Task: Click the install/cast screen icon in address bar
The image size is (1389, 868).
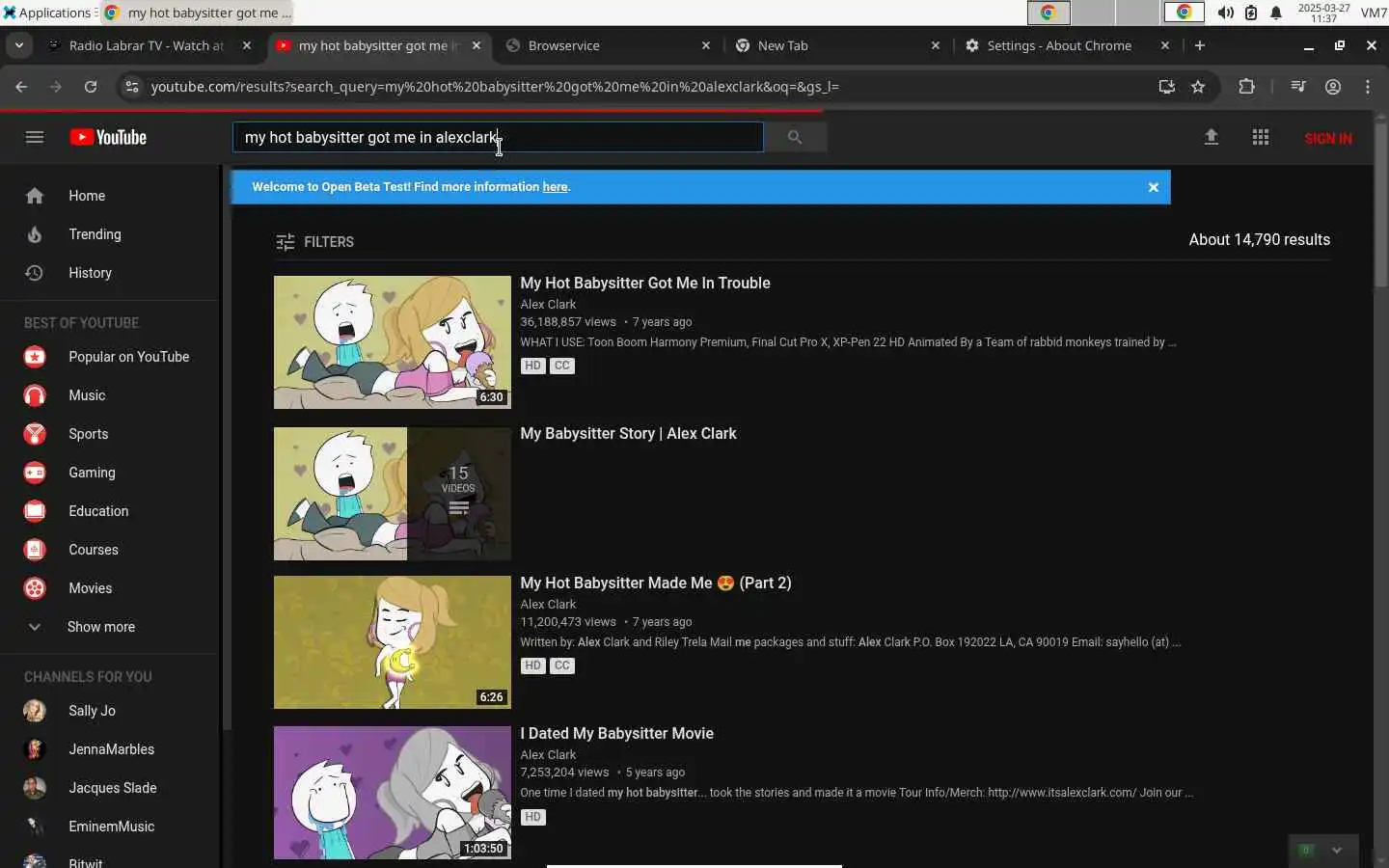Action: 1167,87
